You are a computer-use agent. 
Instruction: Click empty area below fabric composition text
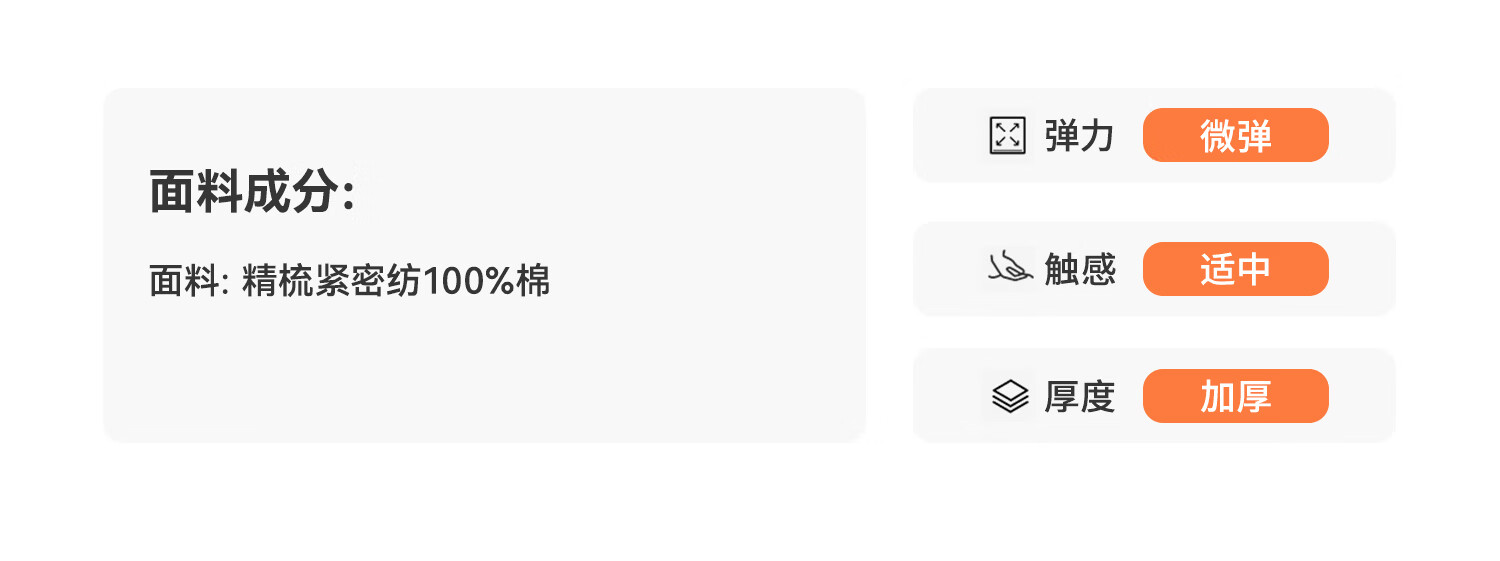(480, 375)
